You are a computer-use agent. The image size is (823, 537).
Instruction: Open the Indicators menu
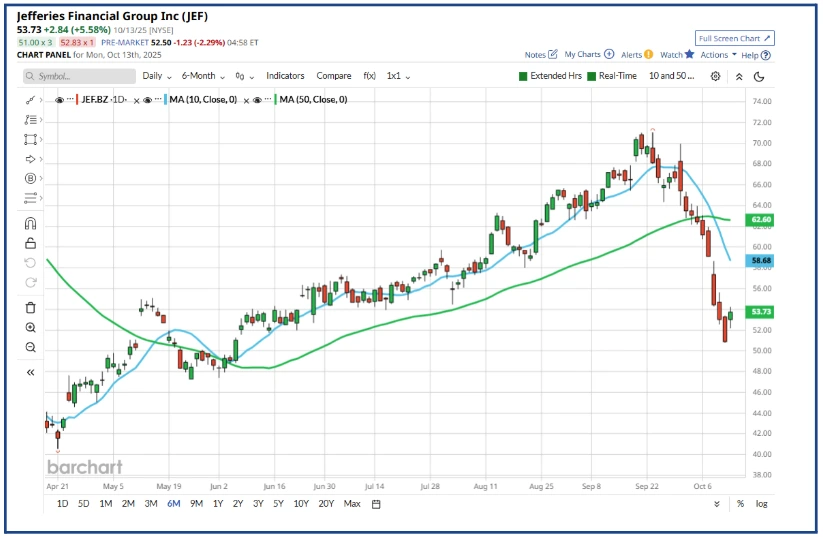pyautogui.click(x=285, y=76)
